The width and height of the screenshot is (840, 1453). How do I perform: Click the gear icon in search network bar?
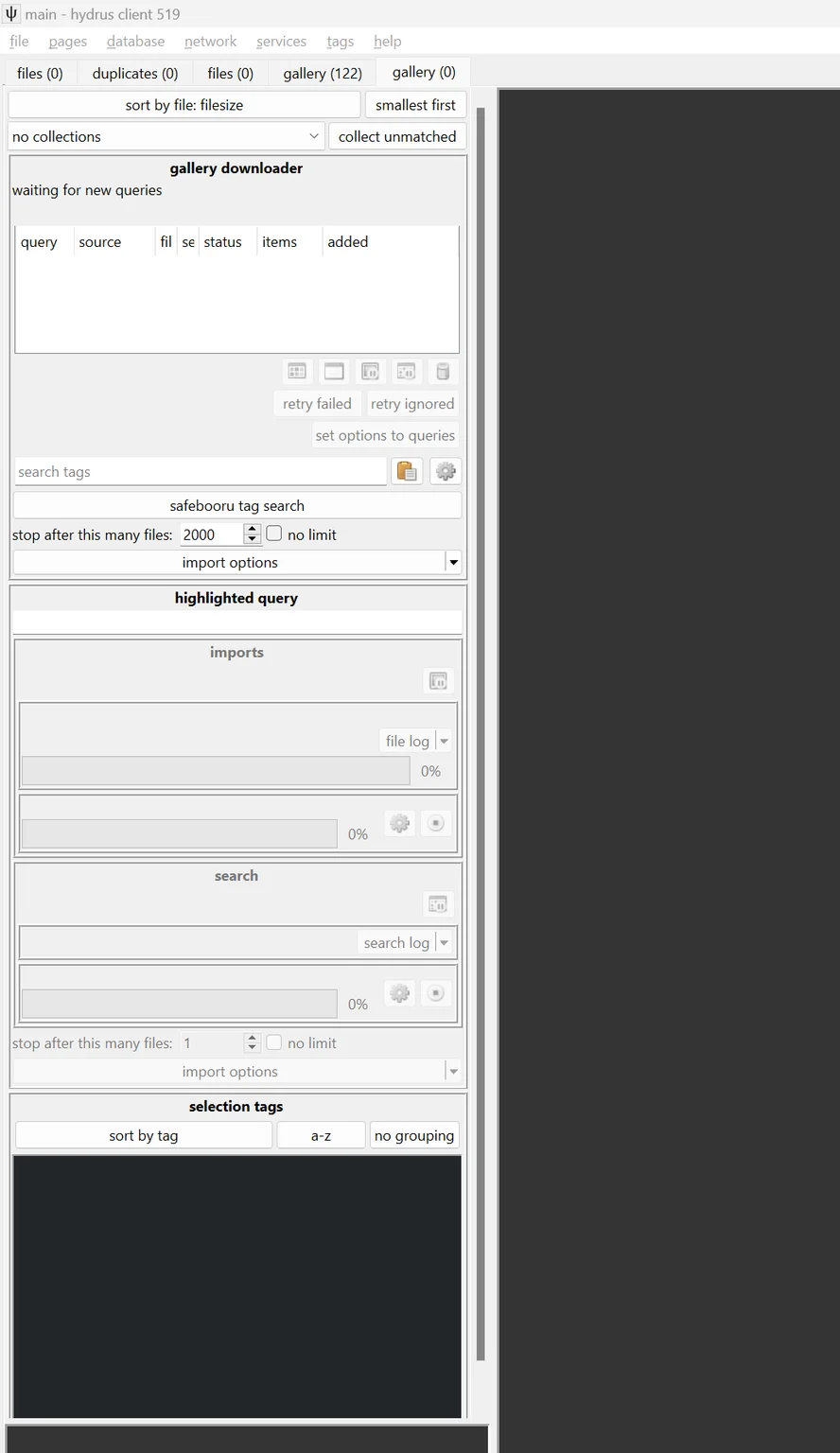point(400,993)
